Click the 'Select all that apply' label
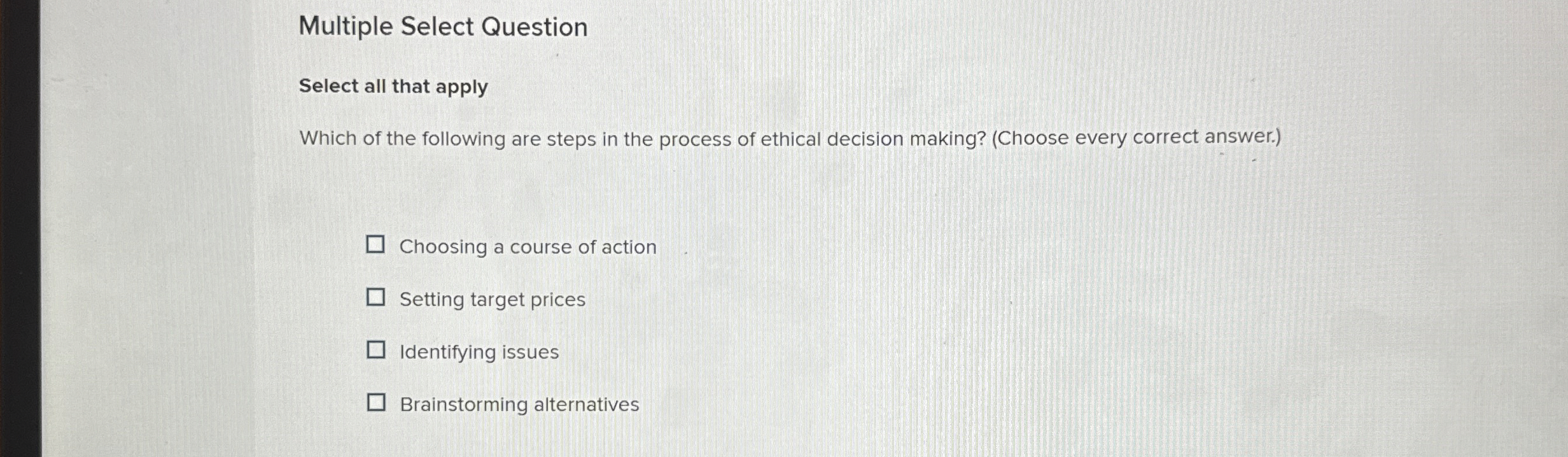Screen dimensions: 1568x457 coord(392,87)
